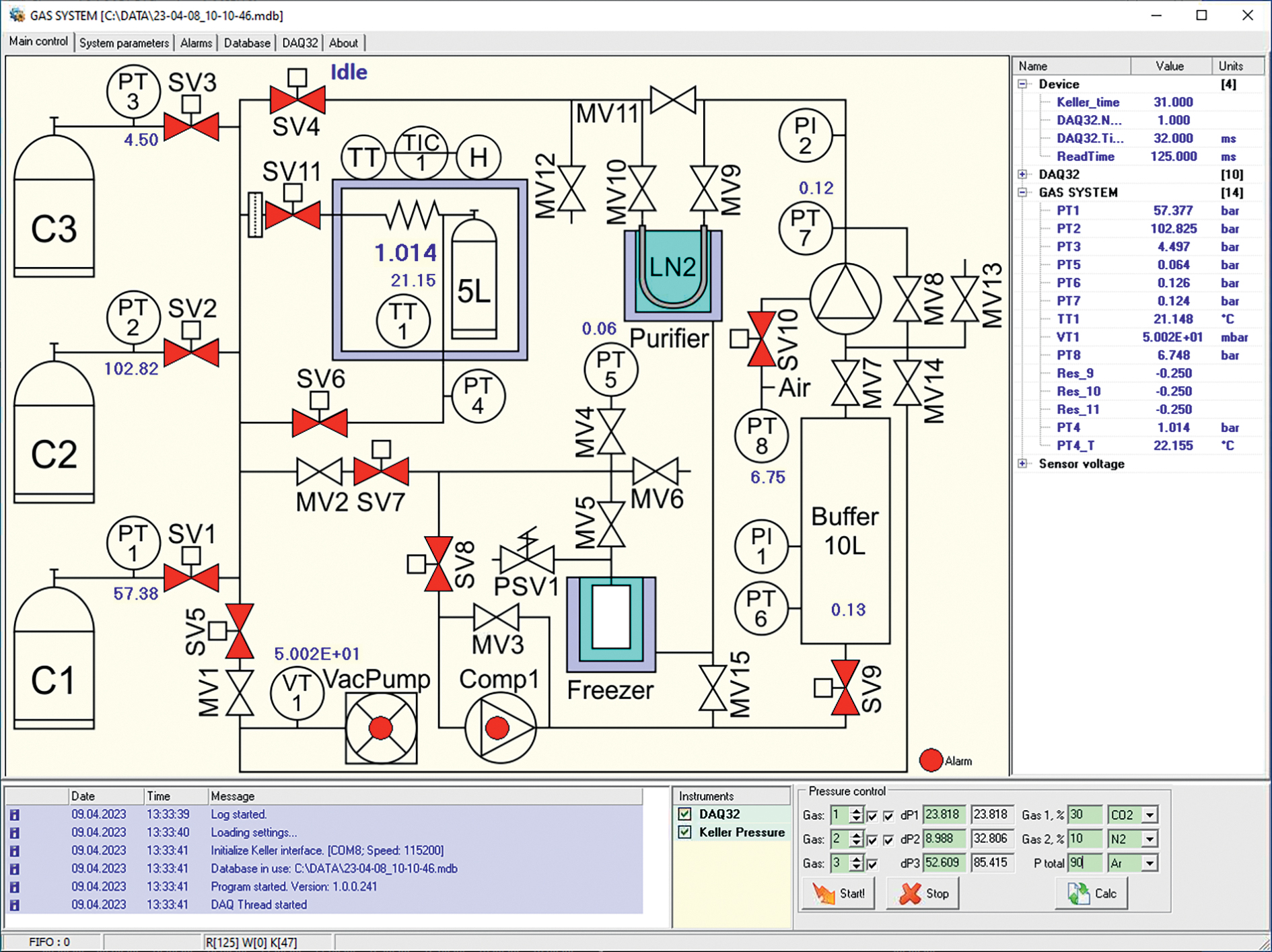Uncheck the Keller Pressure instrument checkbox
The height and width of the screenshot is (952, 1272).
pos(685,832)
